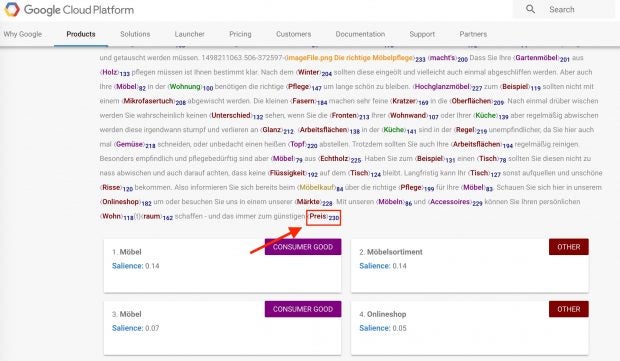
Task: Click the entity Accessoires 229
Action: click(x=455, y=202)
